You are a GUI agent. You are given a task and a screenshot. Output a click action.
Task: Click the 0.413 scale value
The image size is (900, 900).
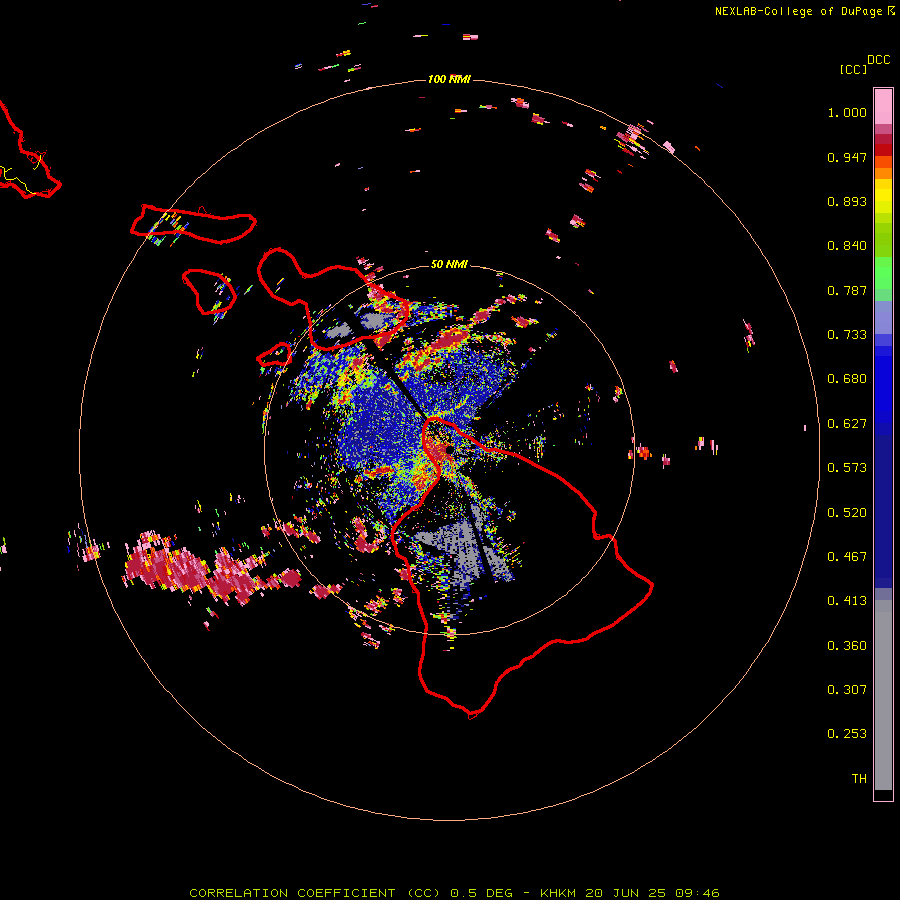coord(847,601)
